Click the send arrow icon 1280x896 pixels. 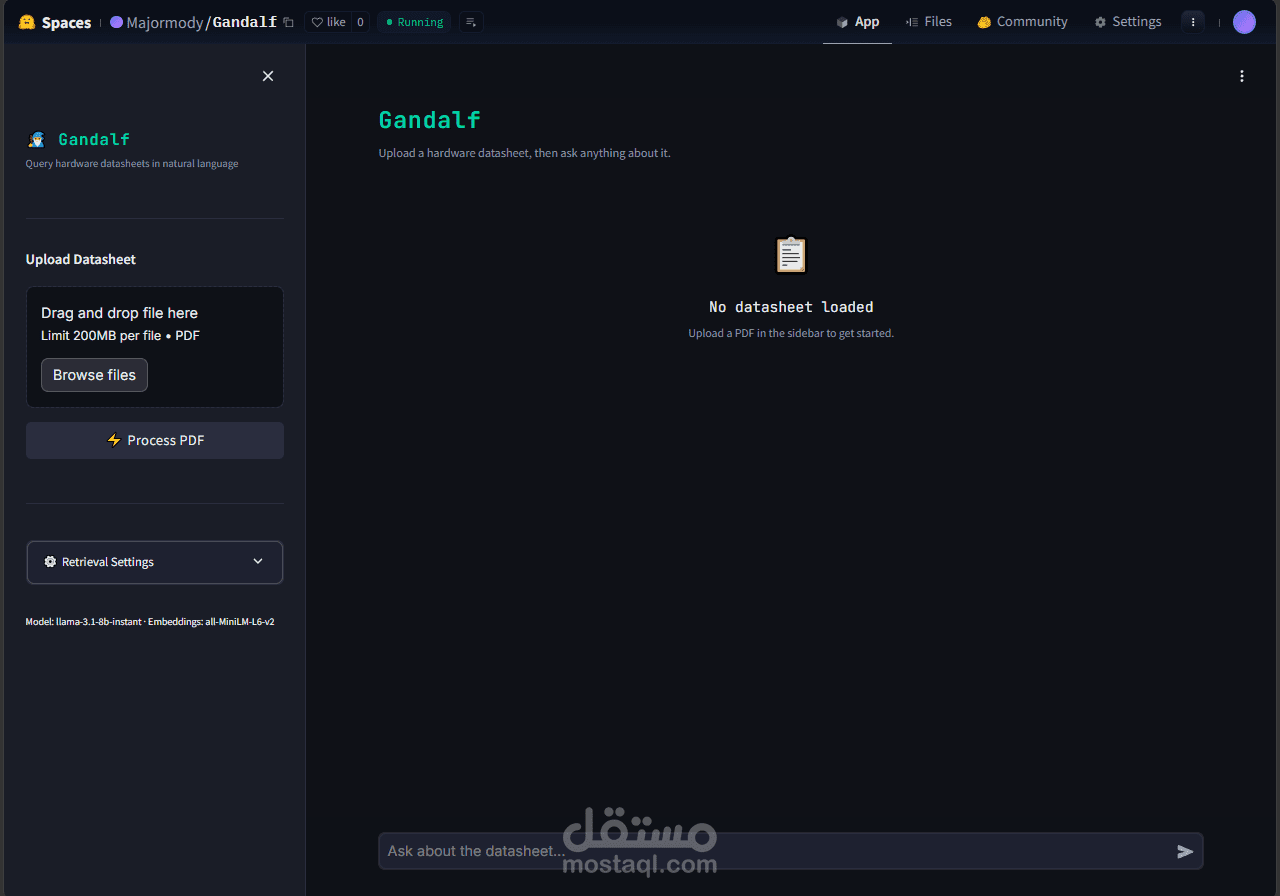(1185, 851)
